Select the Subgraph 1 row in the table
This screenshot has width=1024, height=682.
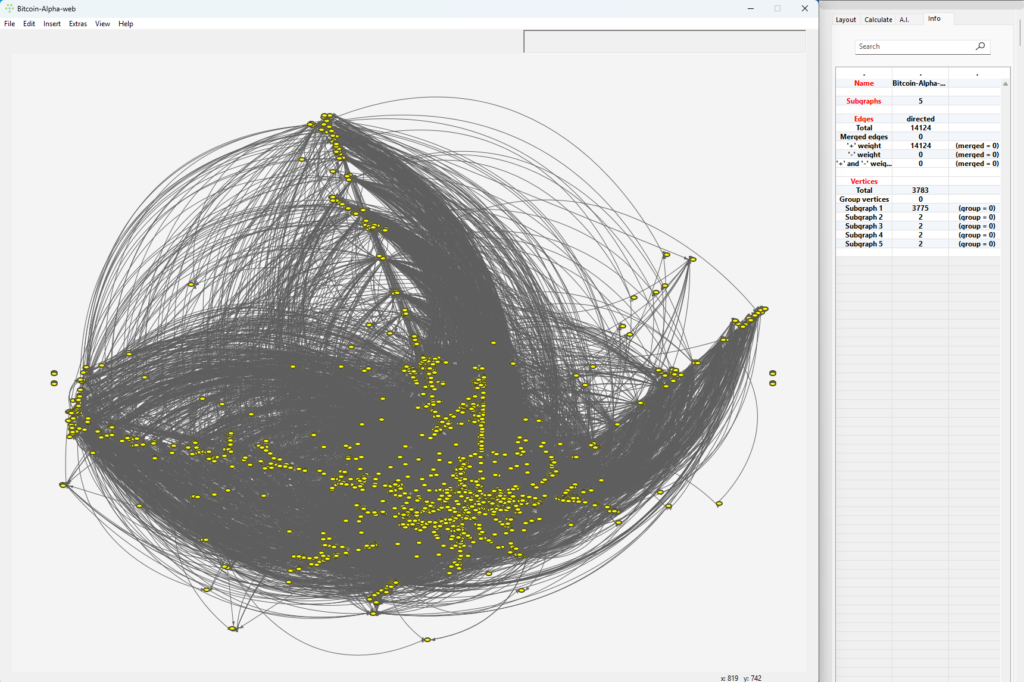(x=864, y=208)
